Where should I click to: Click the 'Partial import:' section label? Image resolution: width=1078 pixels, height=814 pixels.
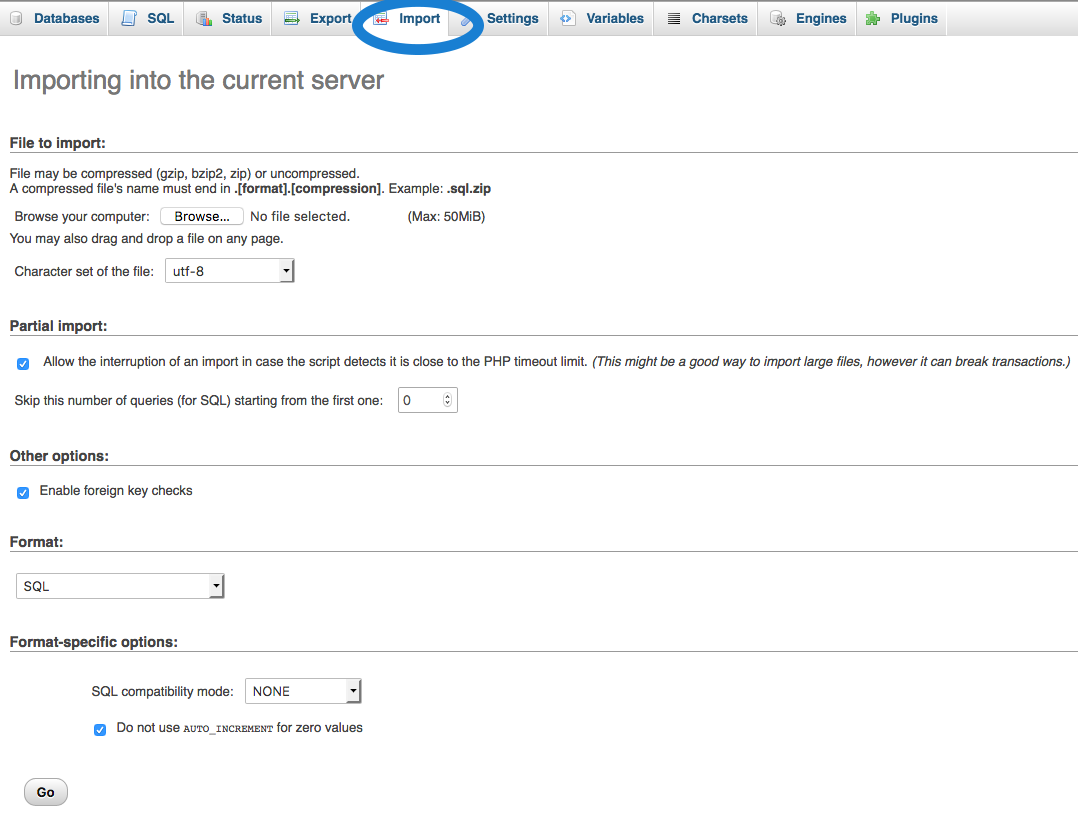coord(58,326)
